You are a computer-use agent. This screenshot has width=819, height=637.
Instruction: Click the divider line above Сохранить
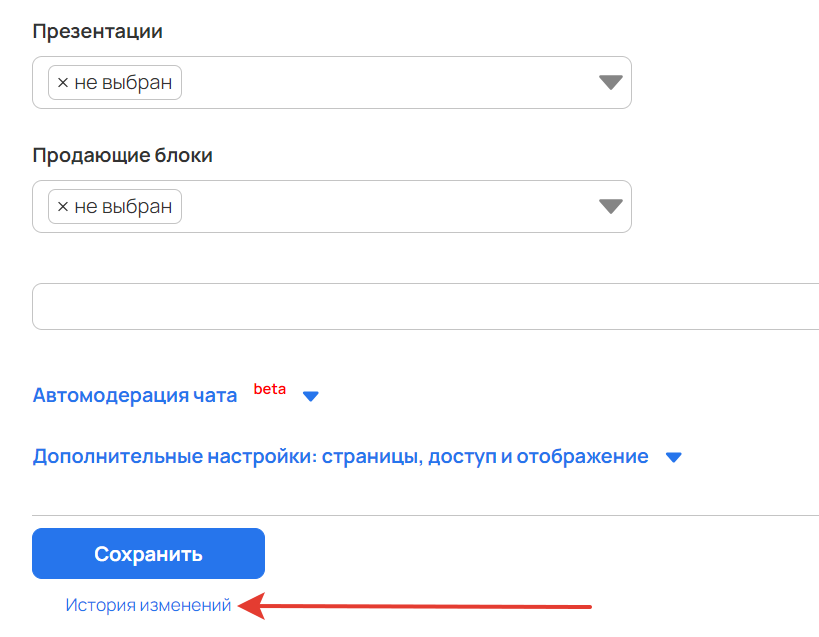[x=425, y=516]
